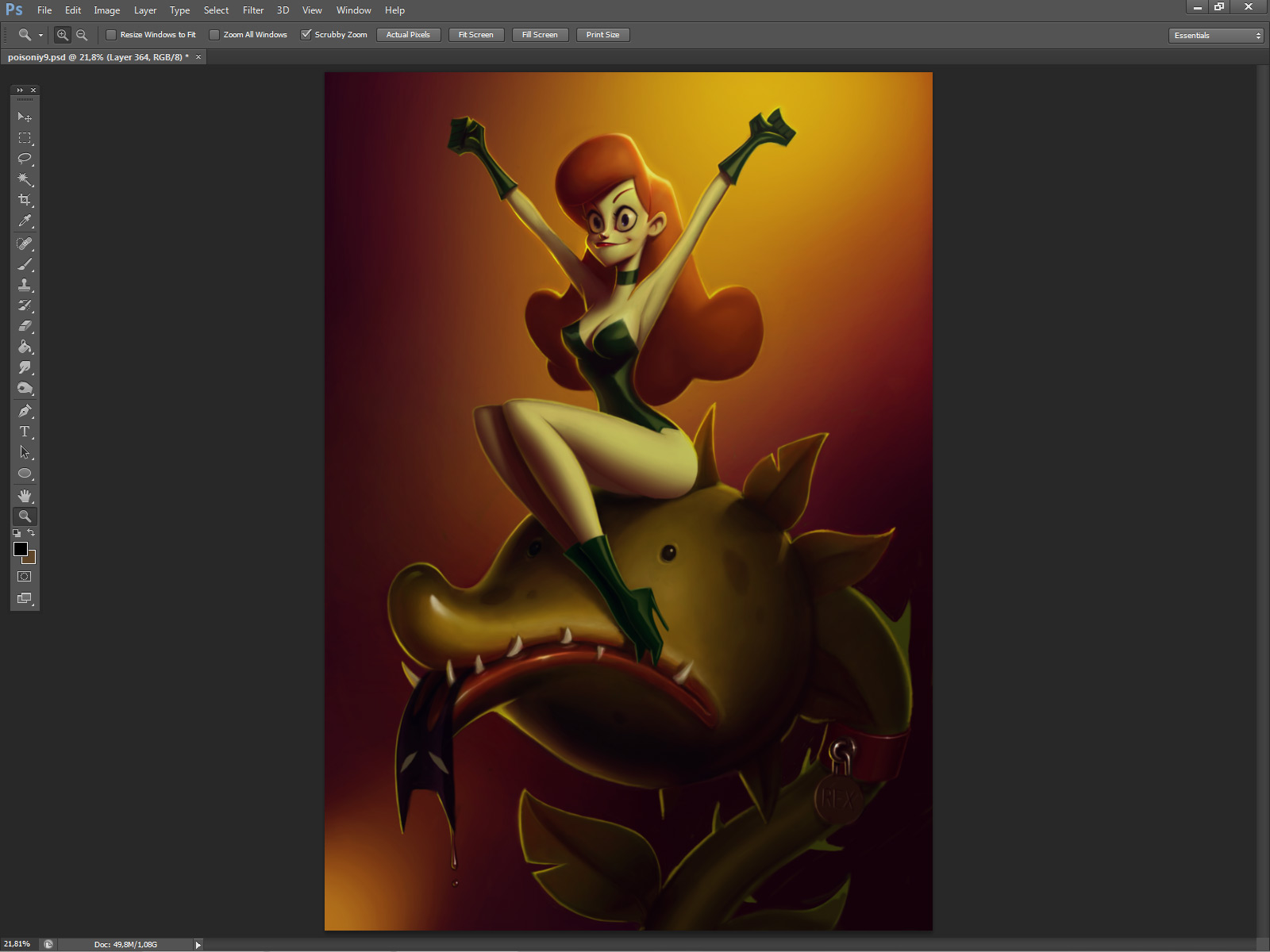The image size is (1270, 952).
Task: Expand the status bar info arrow menu
Action: pos(198,945)
